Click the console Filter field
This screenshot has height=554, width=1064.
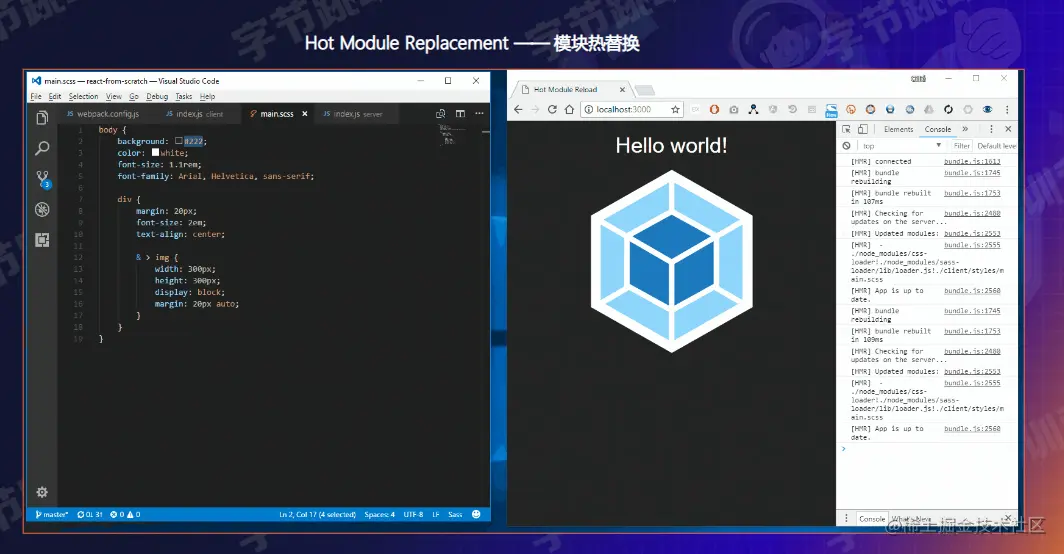(x=962, y=146)
